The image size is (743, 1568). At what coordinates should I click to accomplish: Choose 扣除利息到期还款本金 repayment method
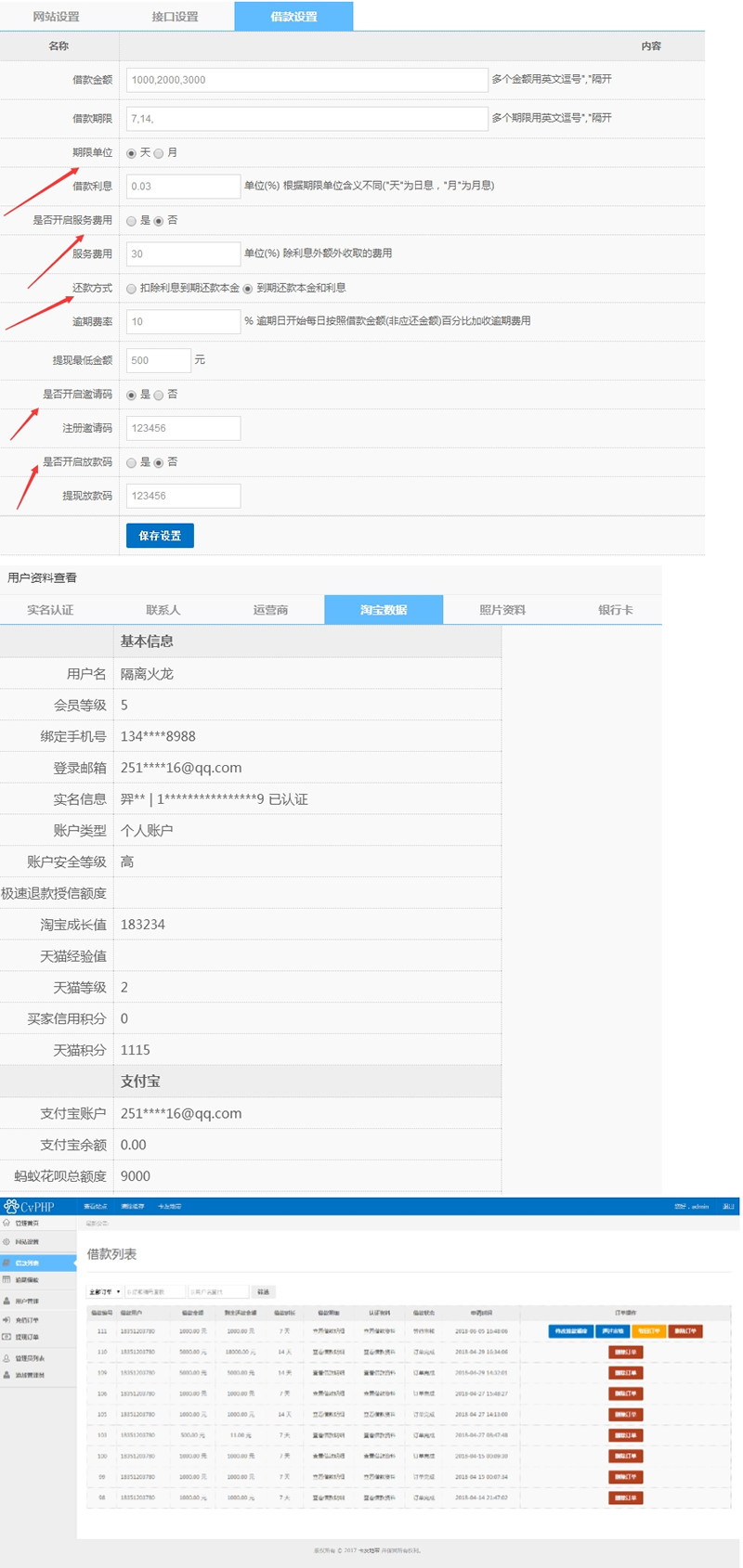[132, 289]
